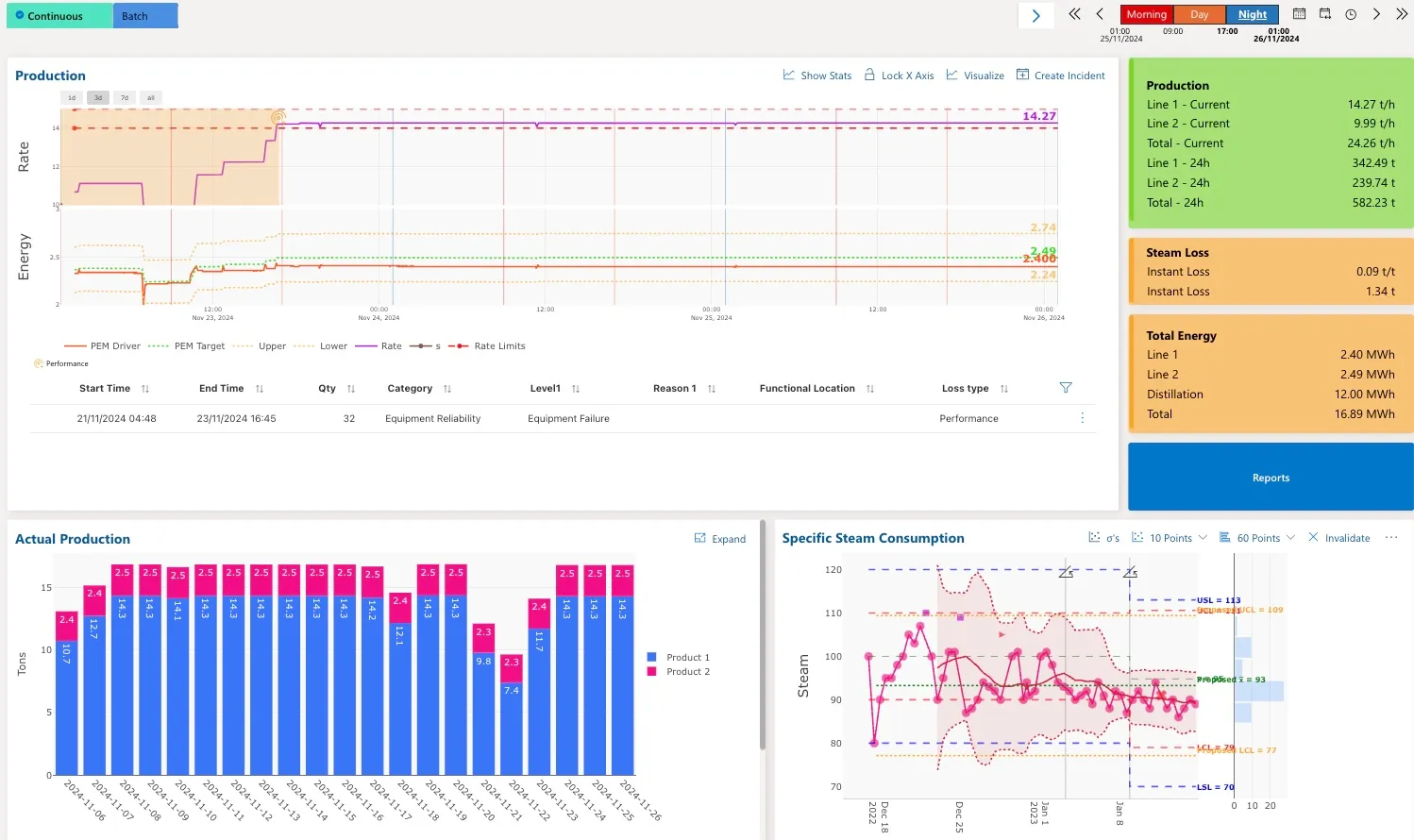Sort incidents by Start Time column
Screen dimensions: 1414x840
(x=145, y=389)
